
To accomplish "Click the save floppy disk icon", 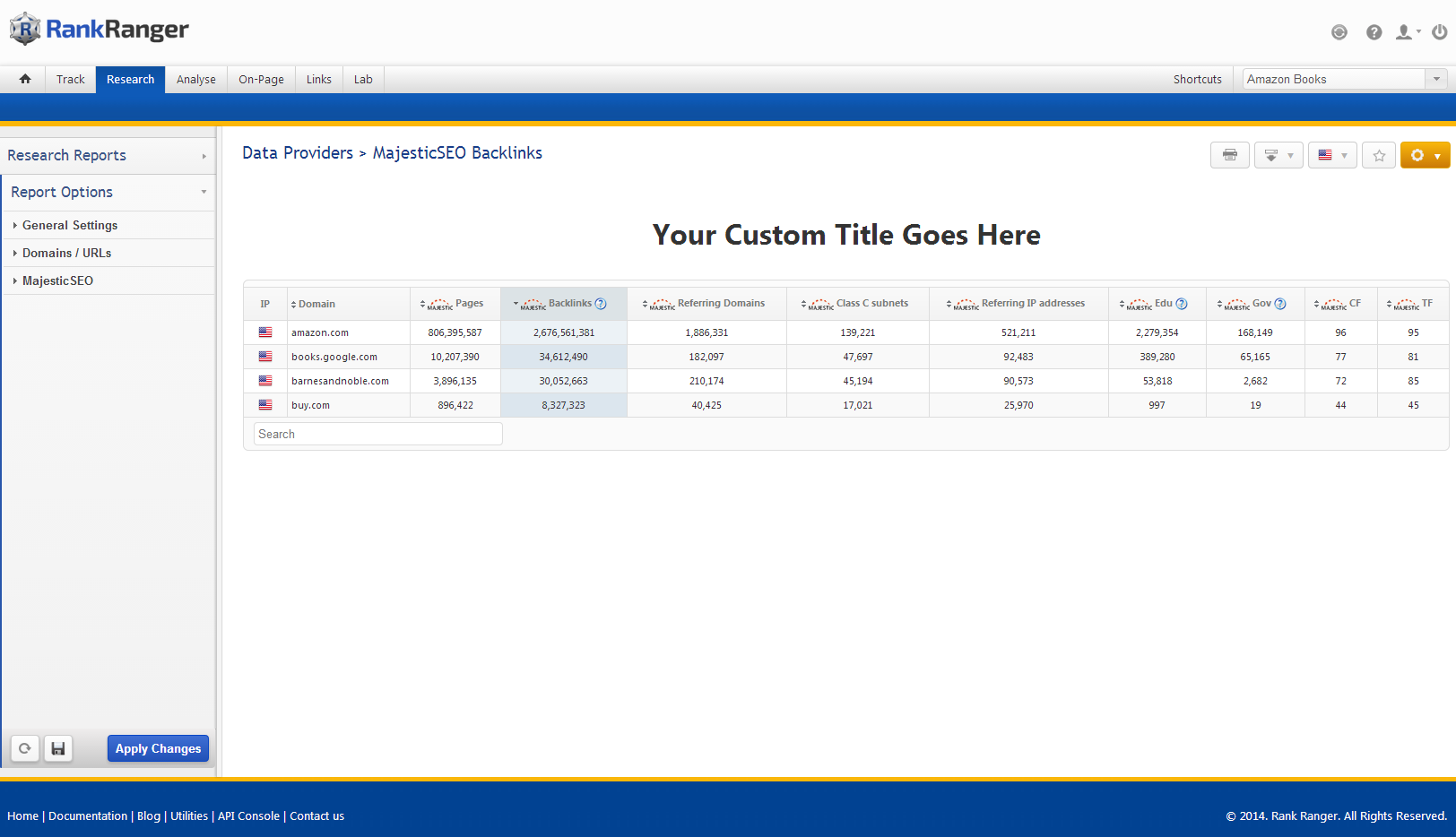I will point(58,748).
